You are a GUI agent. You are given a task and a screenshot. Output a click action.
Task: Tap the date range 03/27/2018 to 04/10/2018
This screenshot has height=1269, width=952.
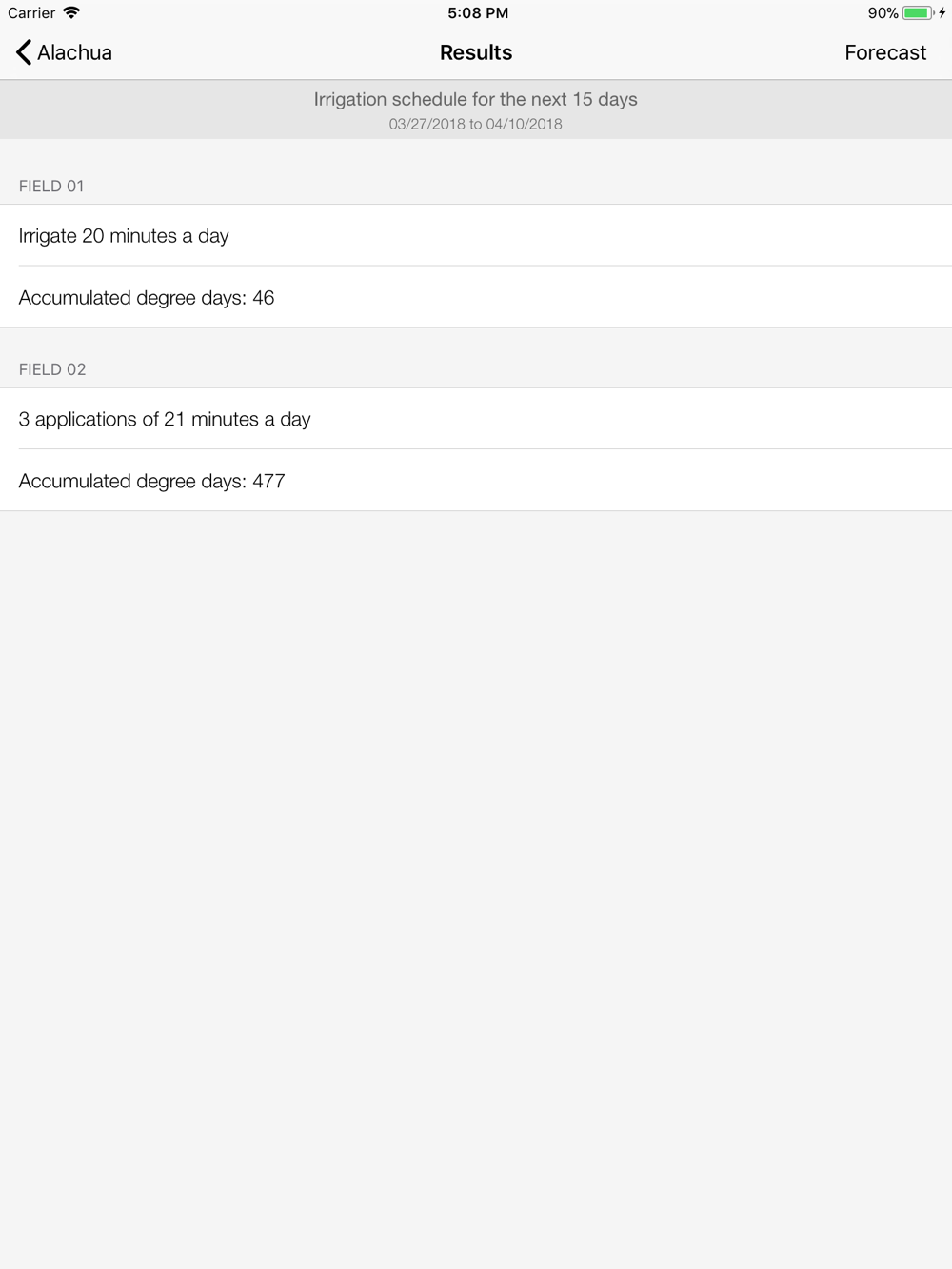pyautogui.click(x=476, y=124)
